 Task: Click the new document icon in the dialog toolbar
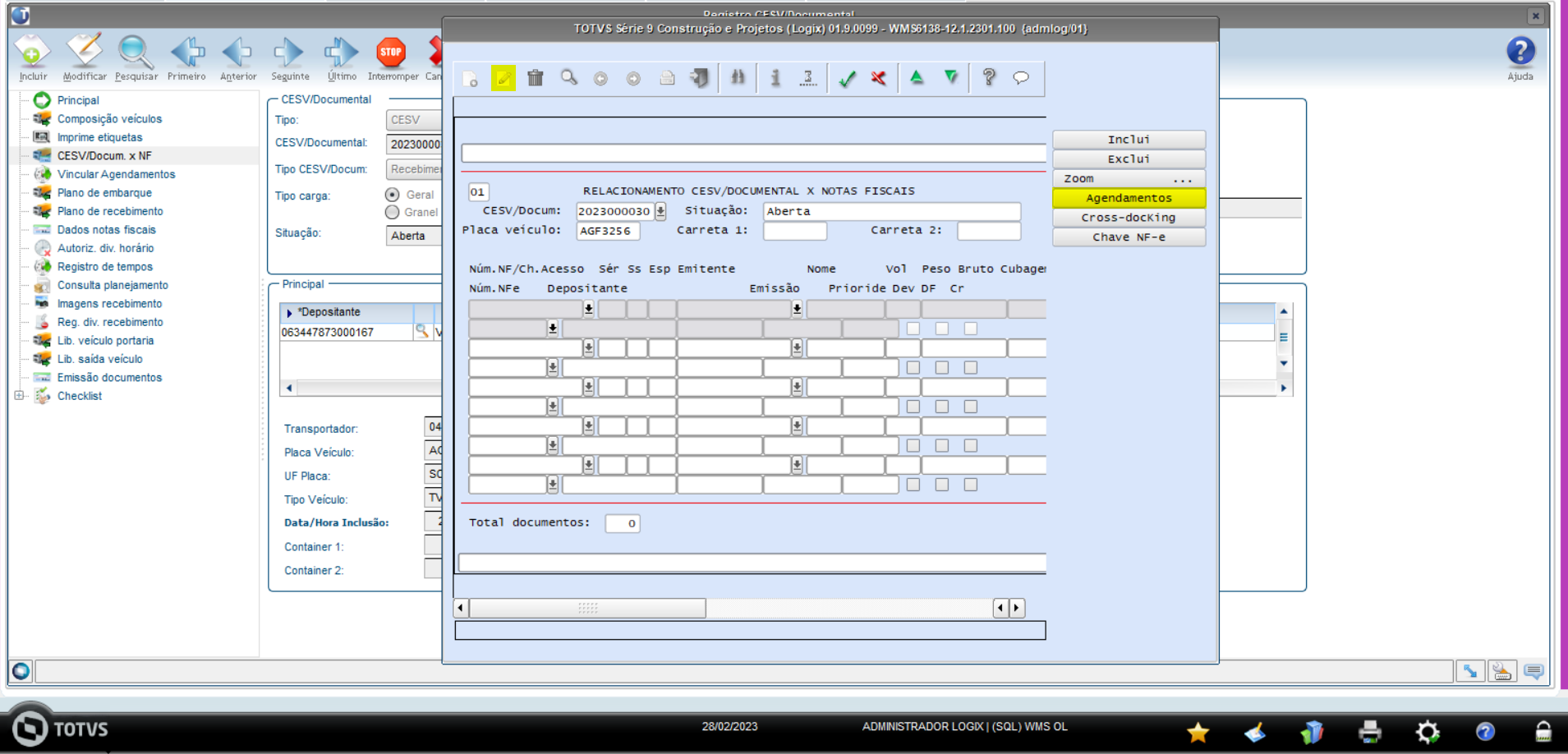[x=470, y=79]
